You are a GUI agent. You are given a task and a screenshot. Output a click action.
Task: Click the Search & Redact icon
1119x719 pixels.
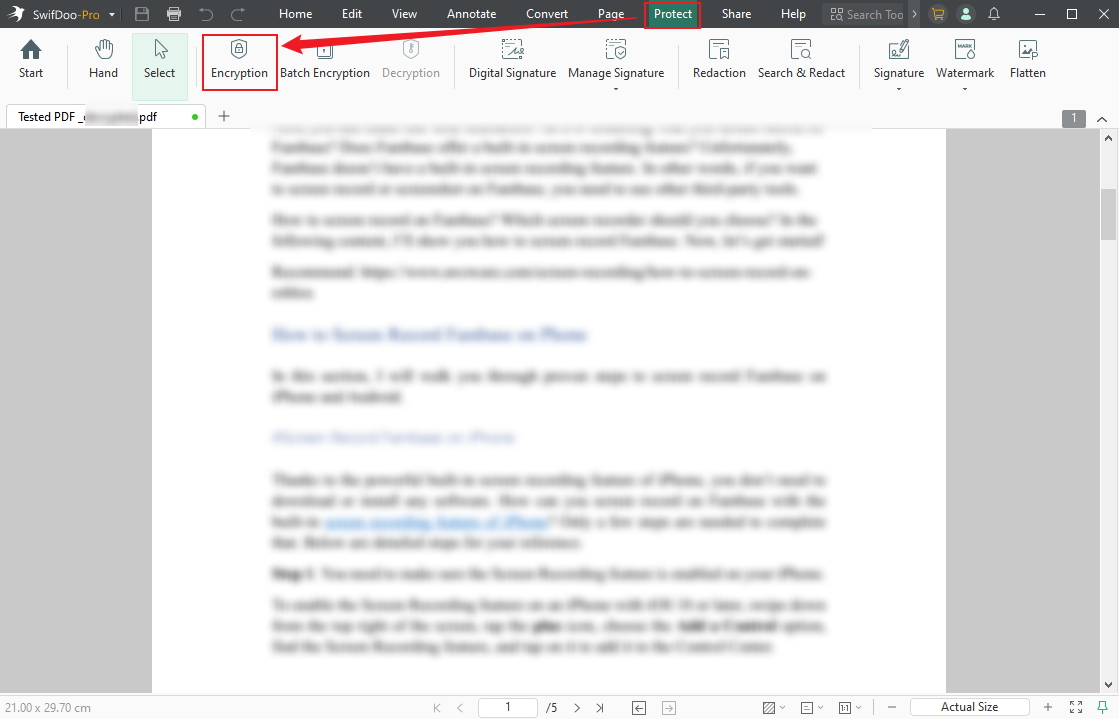(x=801, y=50)
